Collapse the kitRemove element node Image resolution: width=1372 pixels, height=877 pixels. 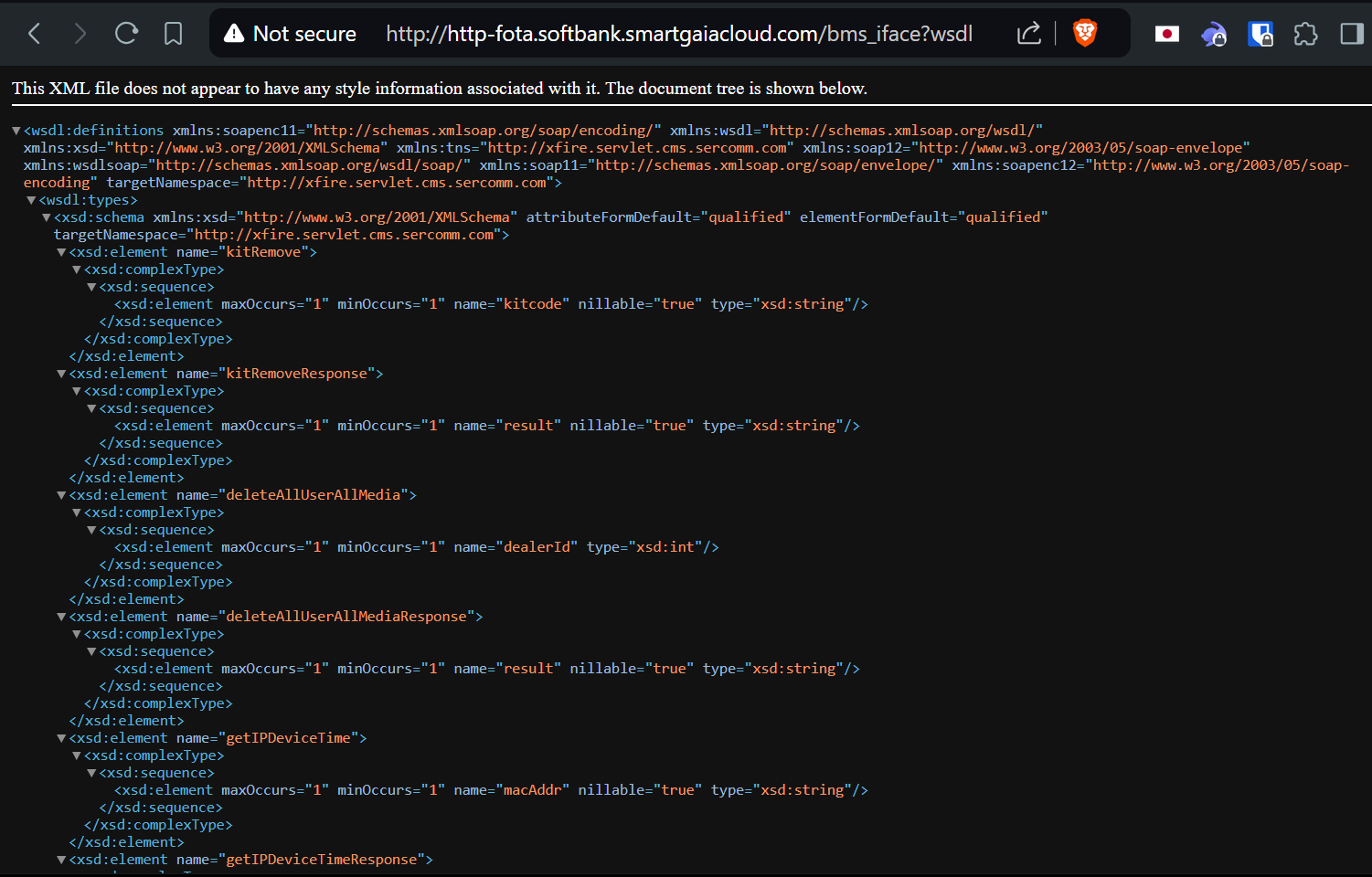tap(61, 252)
